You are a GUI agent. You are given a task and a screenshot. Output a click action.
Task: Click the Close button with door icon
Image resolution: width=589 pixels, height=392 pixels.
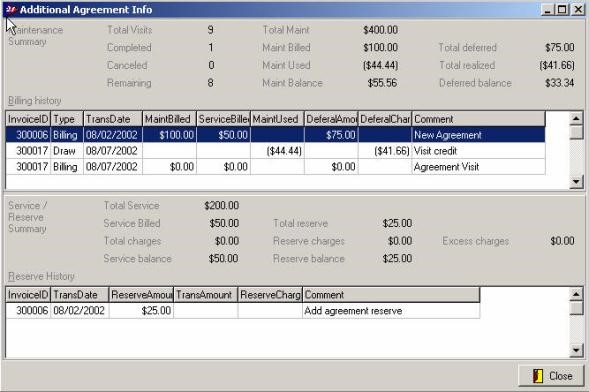(551, 375)
